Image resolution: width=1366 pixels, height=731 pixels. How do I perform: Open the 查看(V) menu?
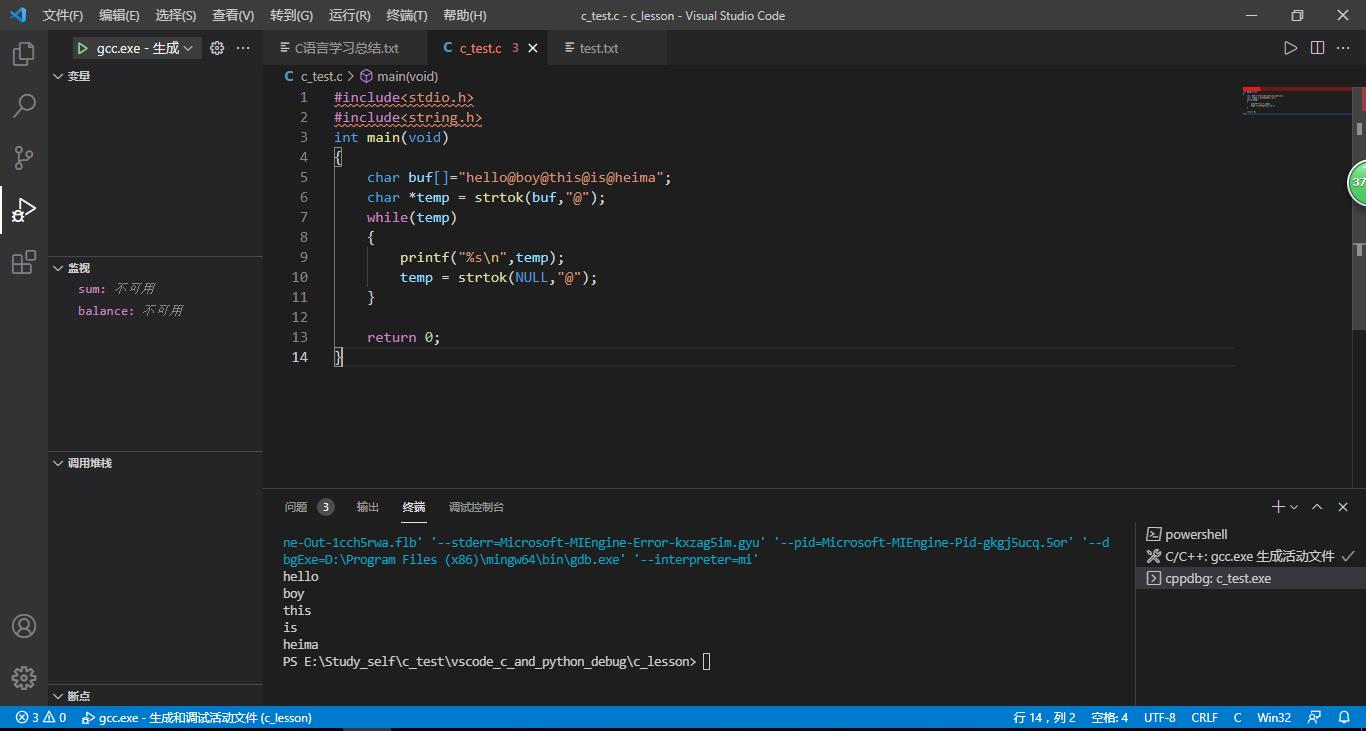(x=233, y=15)
